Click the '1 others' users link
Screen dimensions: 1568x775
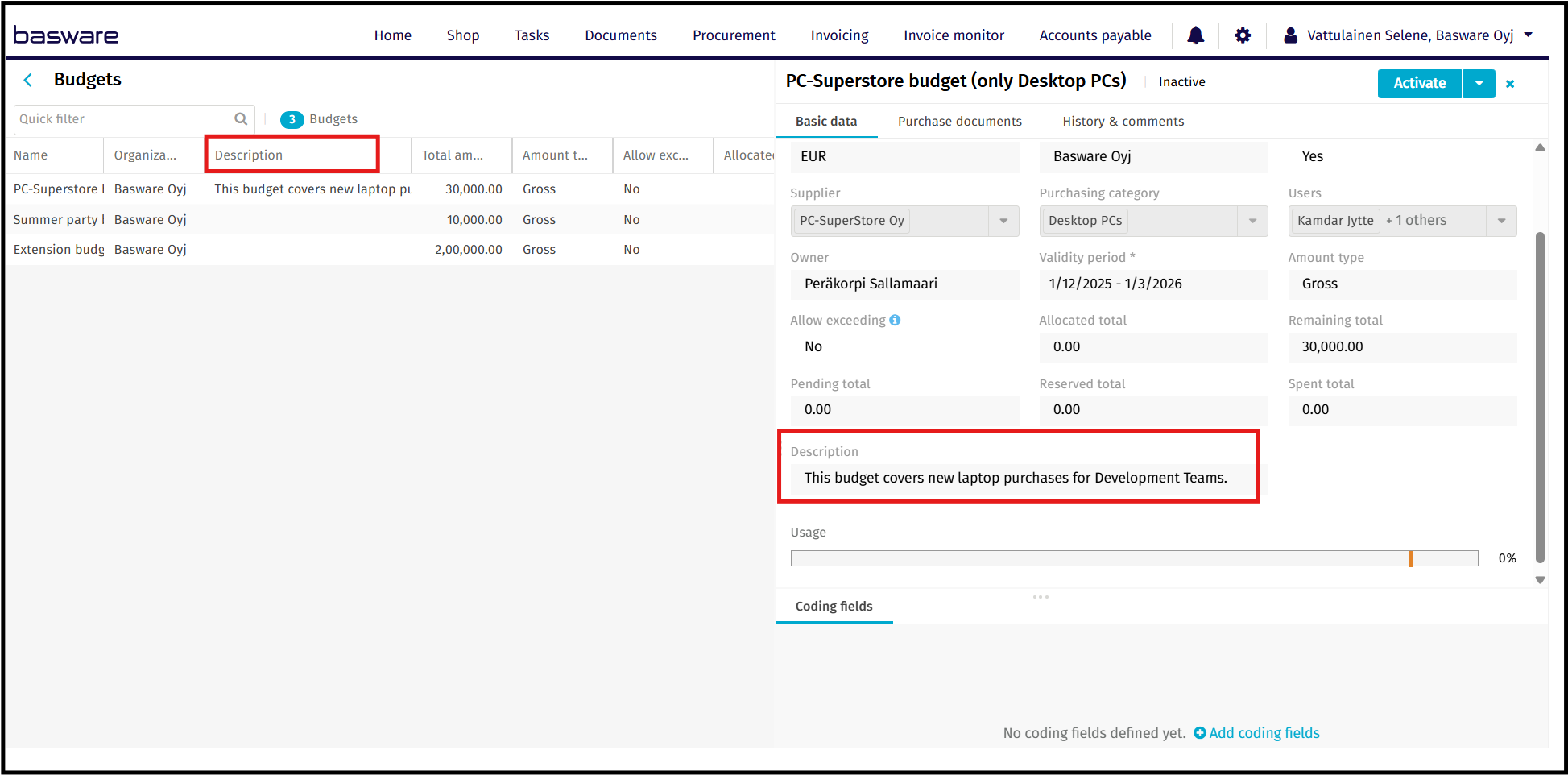(1421, 221)
